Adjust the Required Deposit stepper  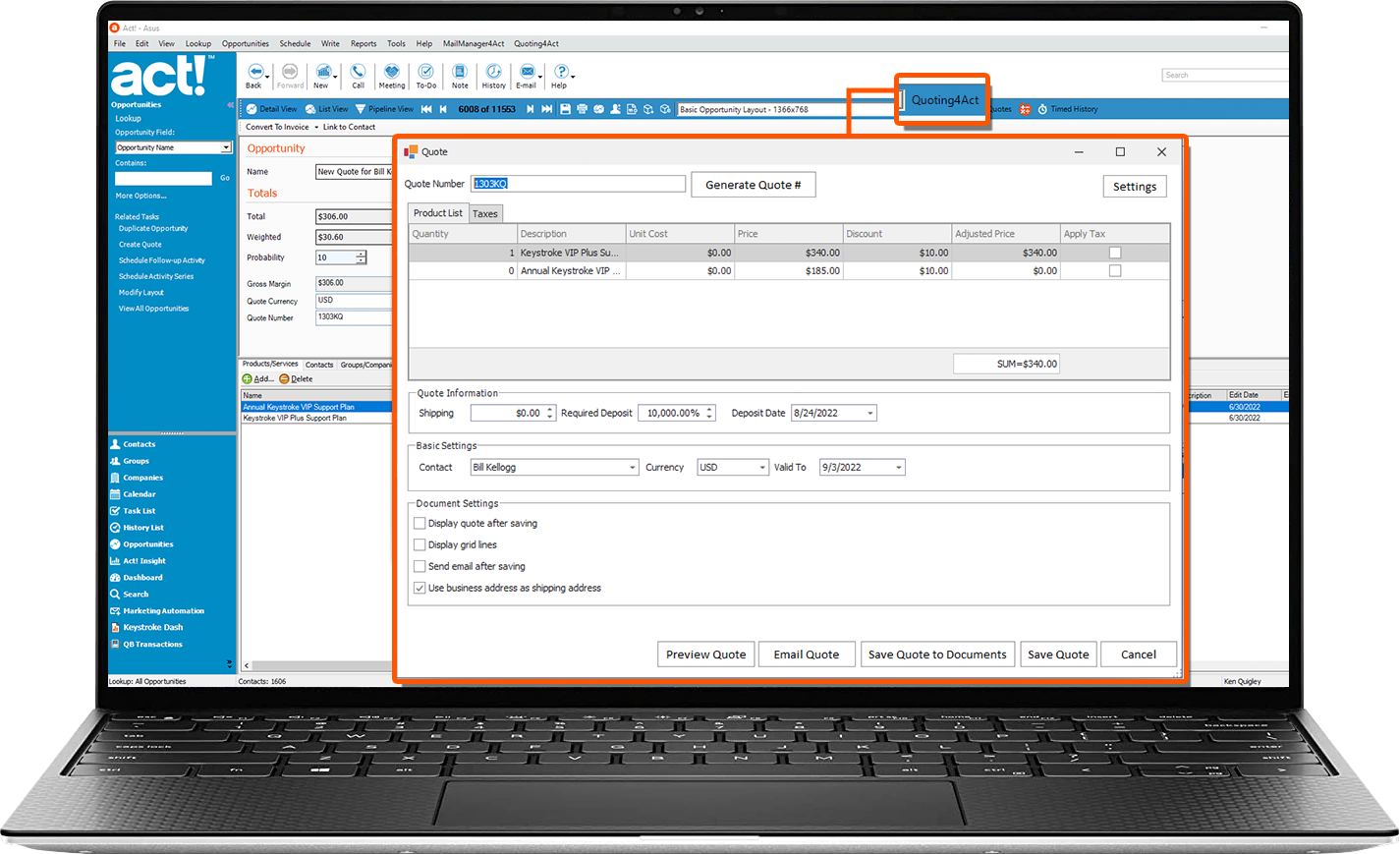tap(709, 413)
